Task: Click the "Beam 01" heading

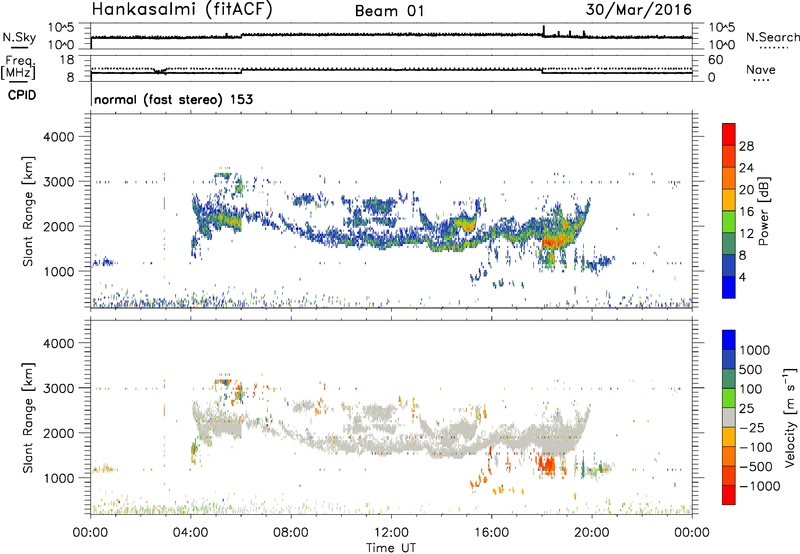Action: pyautogui.click(x=389, y=11)
